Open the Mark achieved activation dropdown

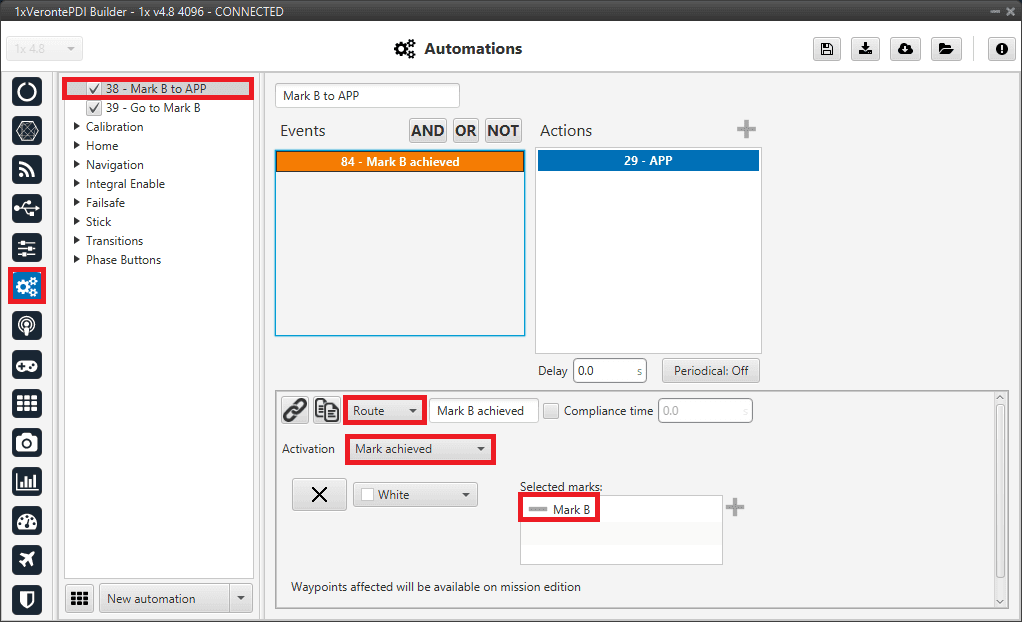tap(420, 449)
